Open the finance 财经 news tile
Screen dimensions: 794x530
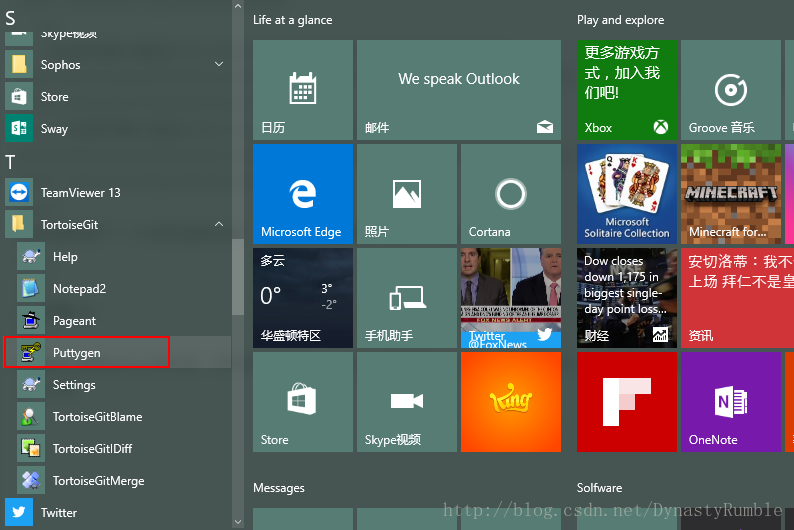coord(627,298)
